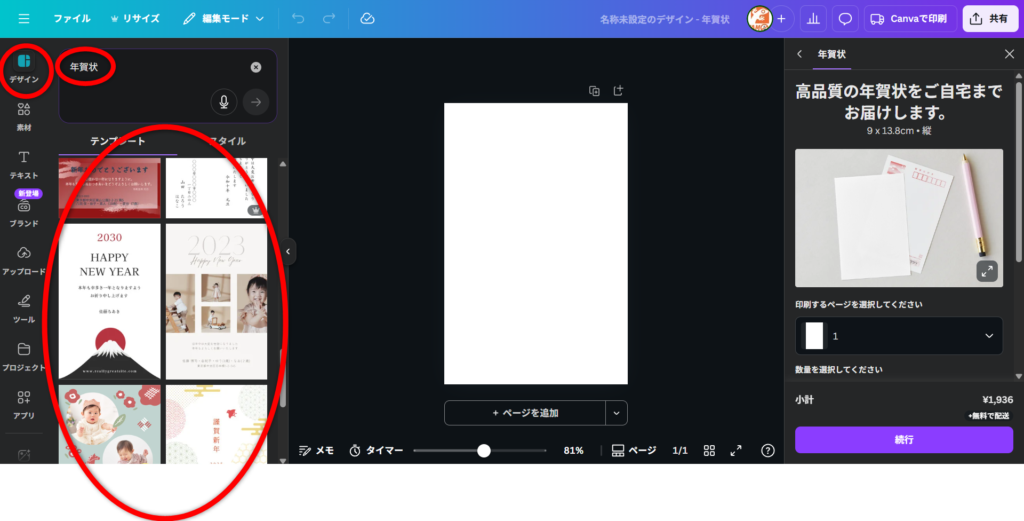
Task: Open the comments speech bubble icon
Action: (x=845, y=19)
